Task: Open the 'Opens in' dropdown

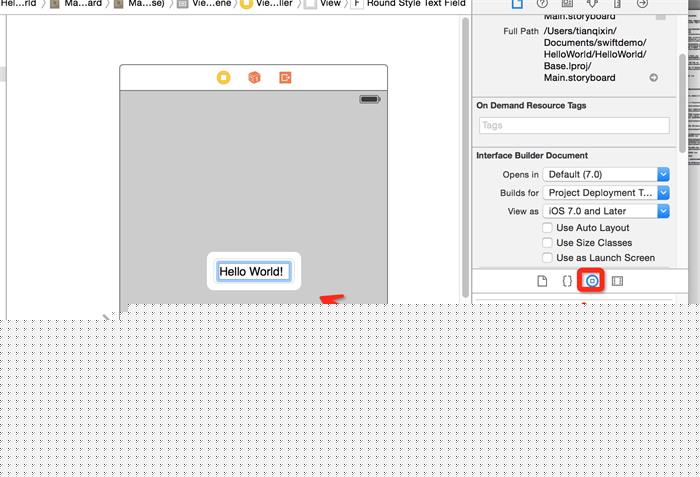Action: click(x=607, y=174)
